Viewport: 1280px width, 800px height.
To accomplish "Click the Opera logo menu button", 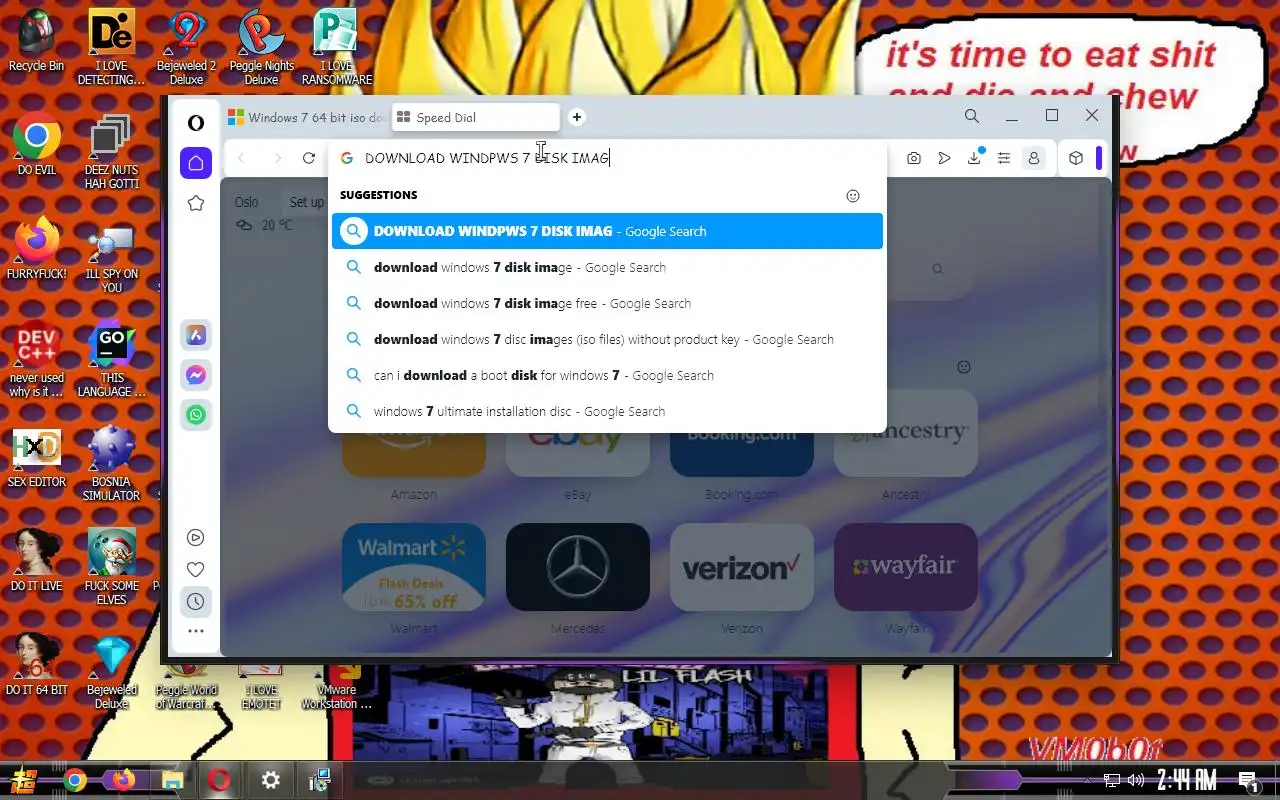I will (196, 122).
